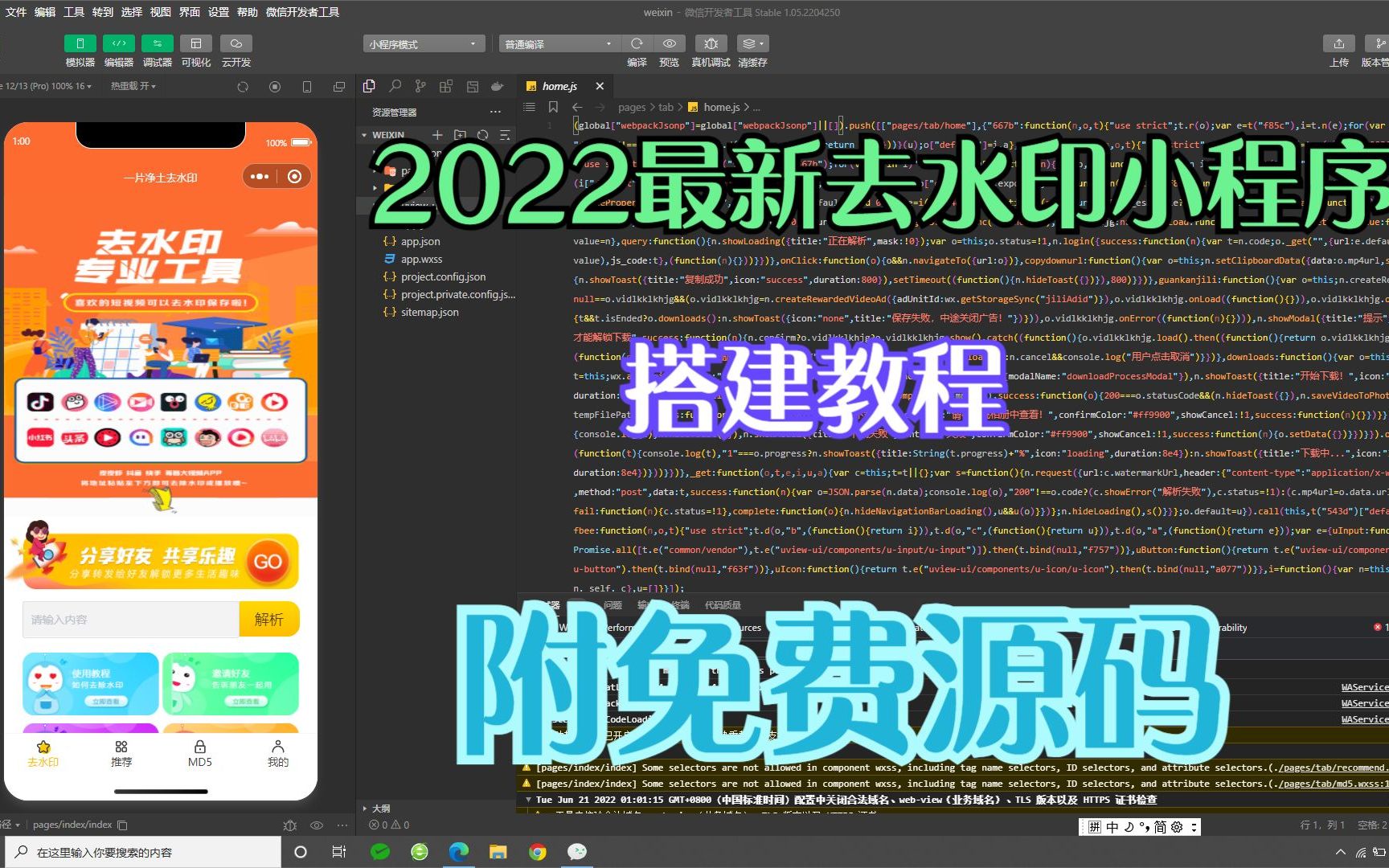Click the tab breadcrumb segment
Viewport: 1389px width, 868px height.
(x=666, y=107)
